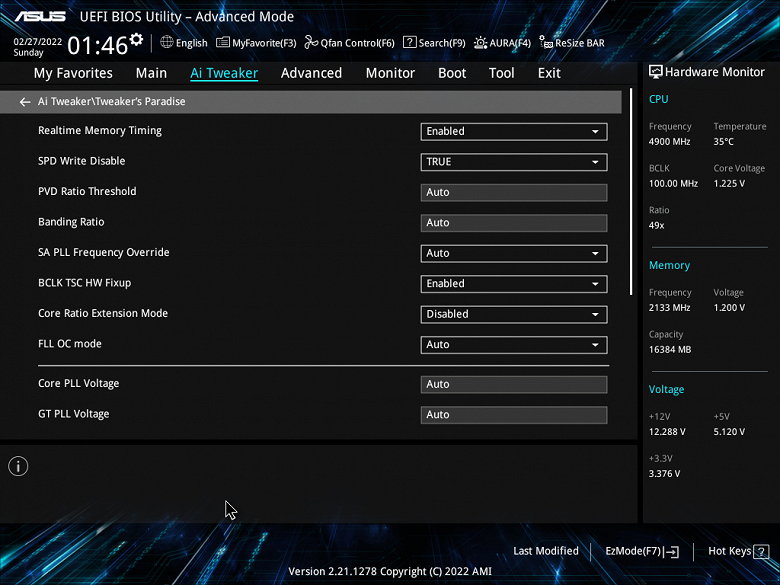The height and width of the screenshot is (585, 780).
Task: Switch to Advanced tab
Action: [x=311, y=73]
